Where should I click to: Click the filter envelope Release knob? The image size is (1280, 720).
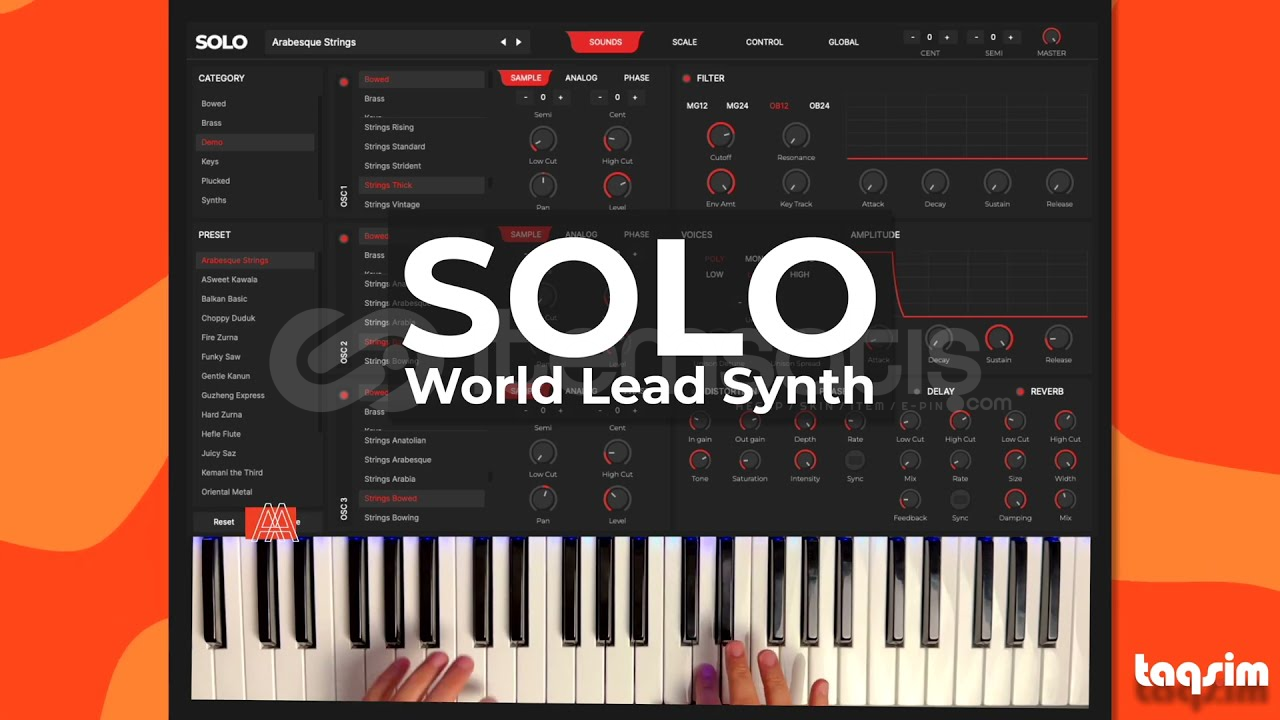click(1059, 182)
